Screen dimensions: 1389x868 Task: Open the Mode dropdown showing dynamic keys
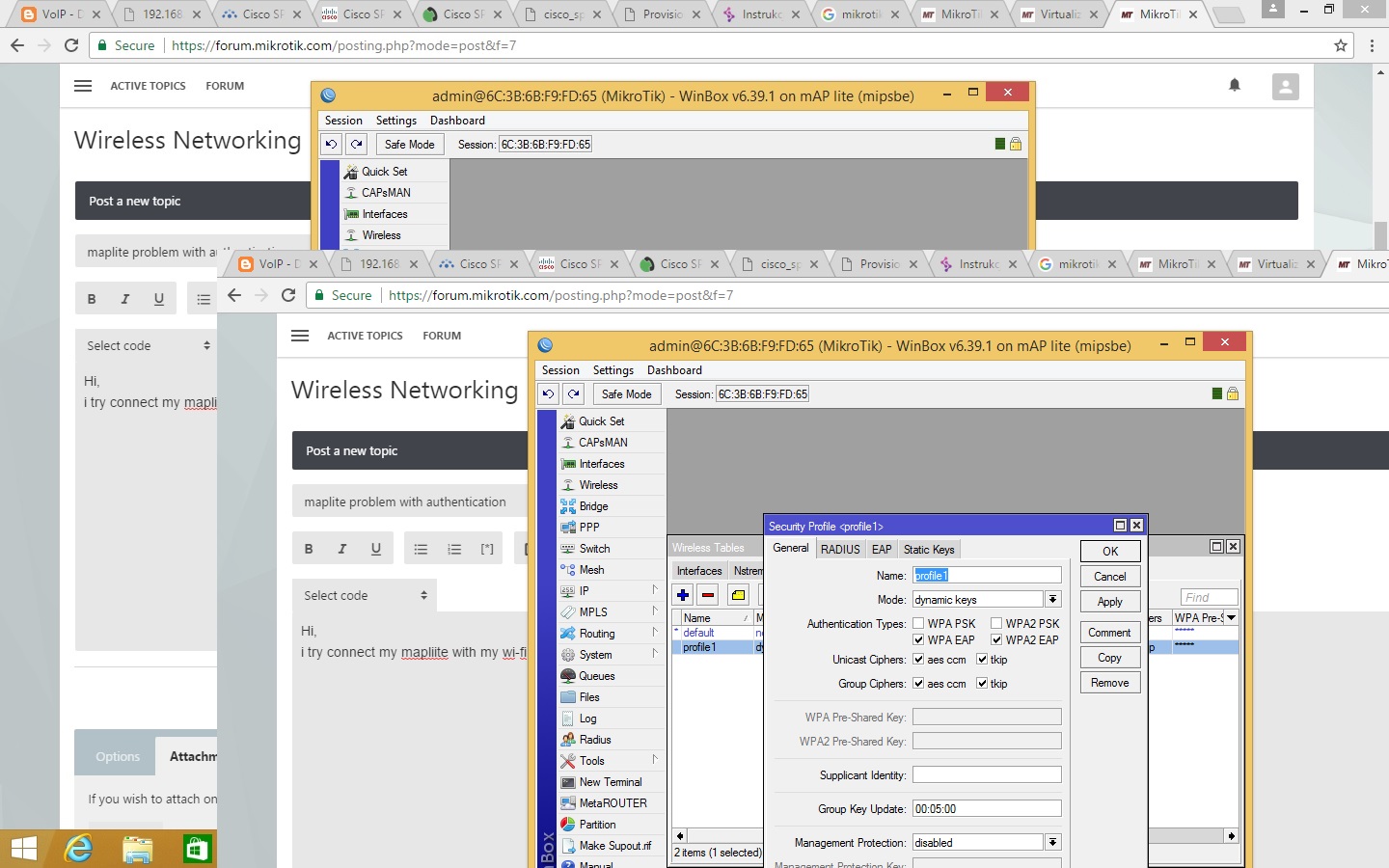[x=1052, y=600]
